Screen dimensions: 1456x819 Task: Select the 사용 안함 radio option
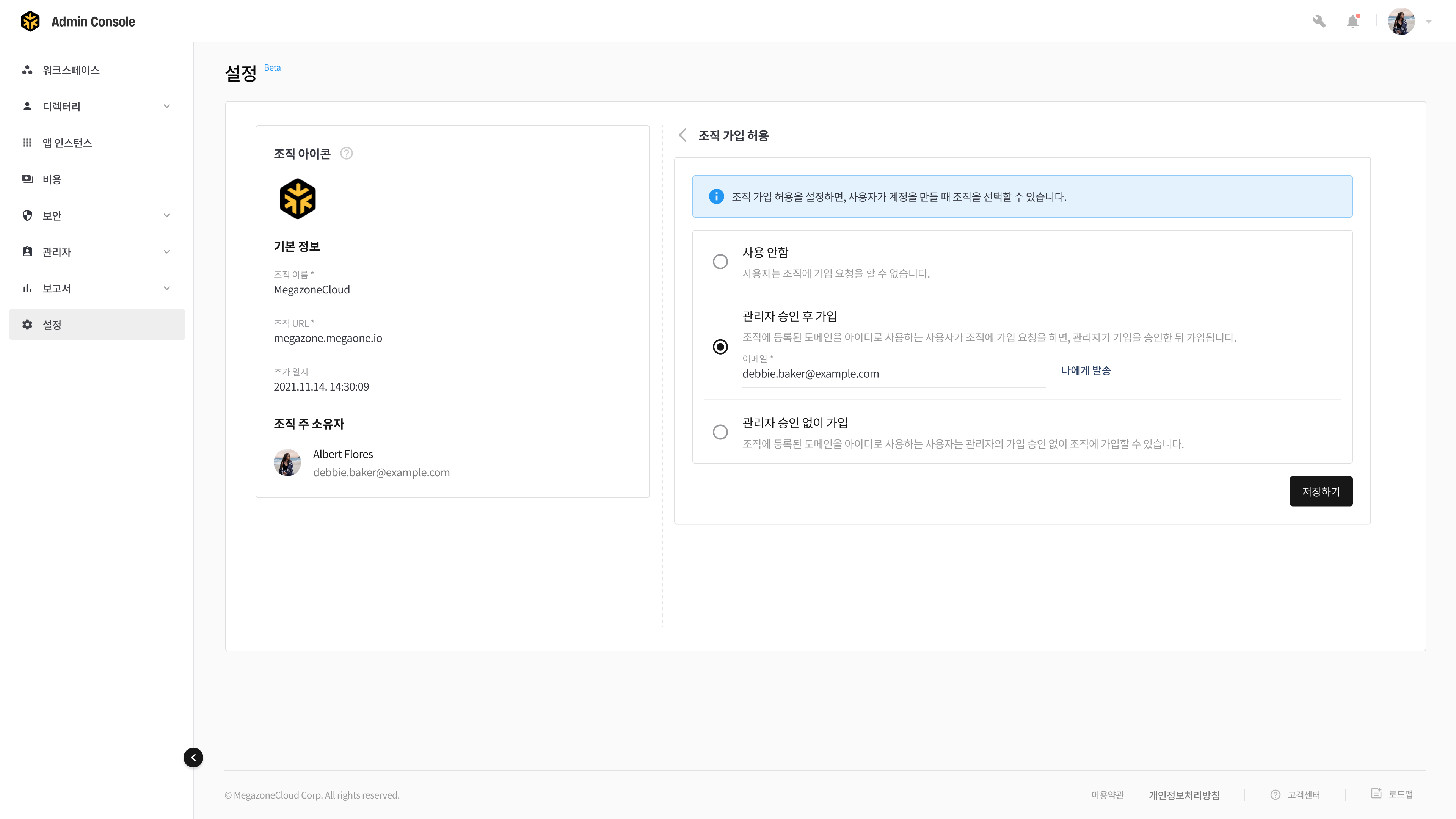pos(720,262)
